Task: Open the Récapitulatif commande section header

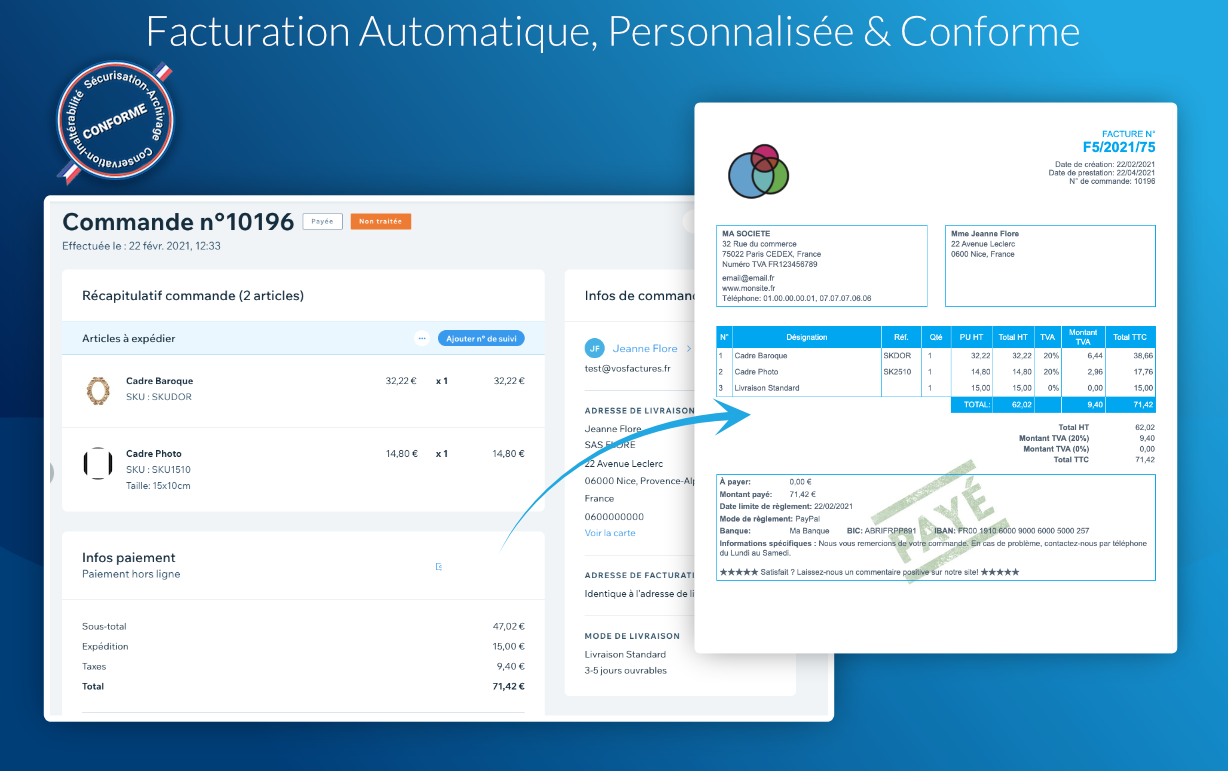Action: coord(194,295)
